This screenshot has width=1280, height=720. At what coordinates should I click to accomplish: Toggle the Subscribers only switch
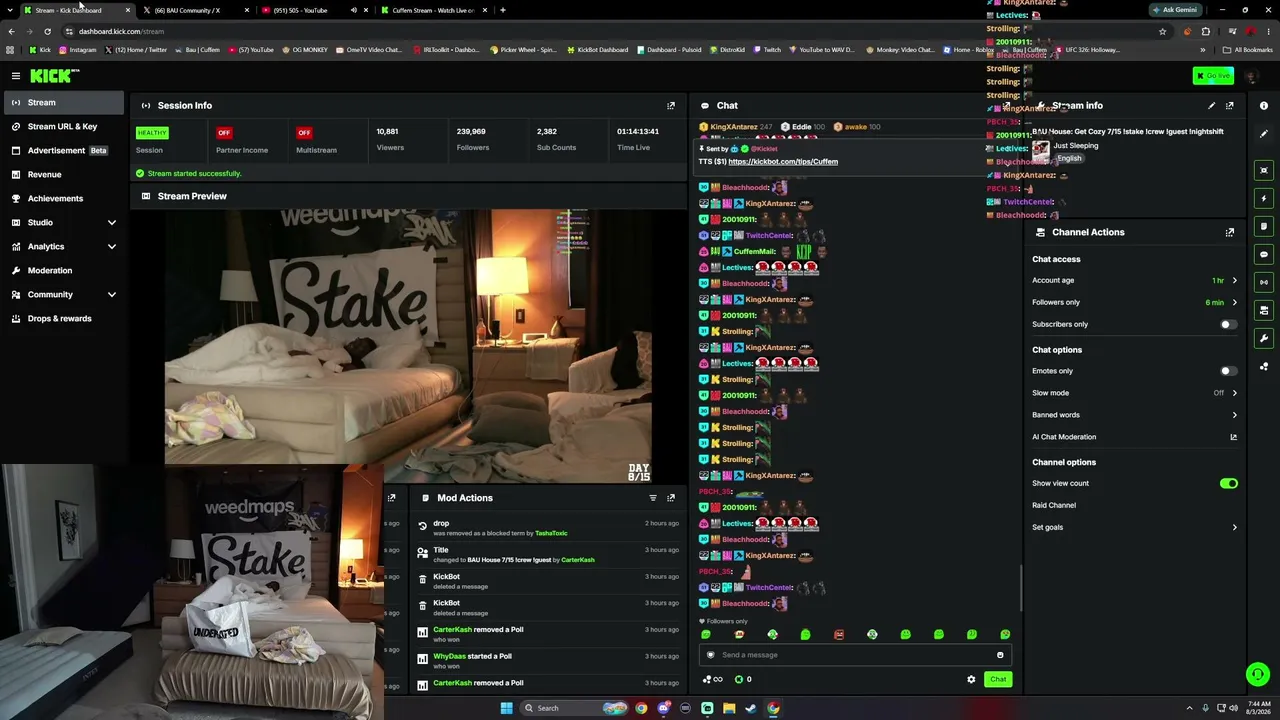tap(1228, 324)
